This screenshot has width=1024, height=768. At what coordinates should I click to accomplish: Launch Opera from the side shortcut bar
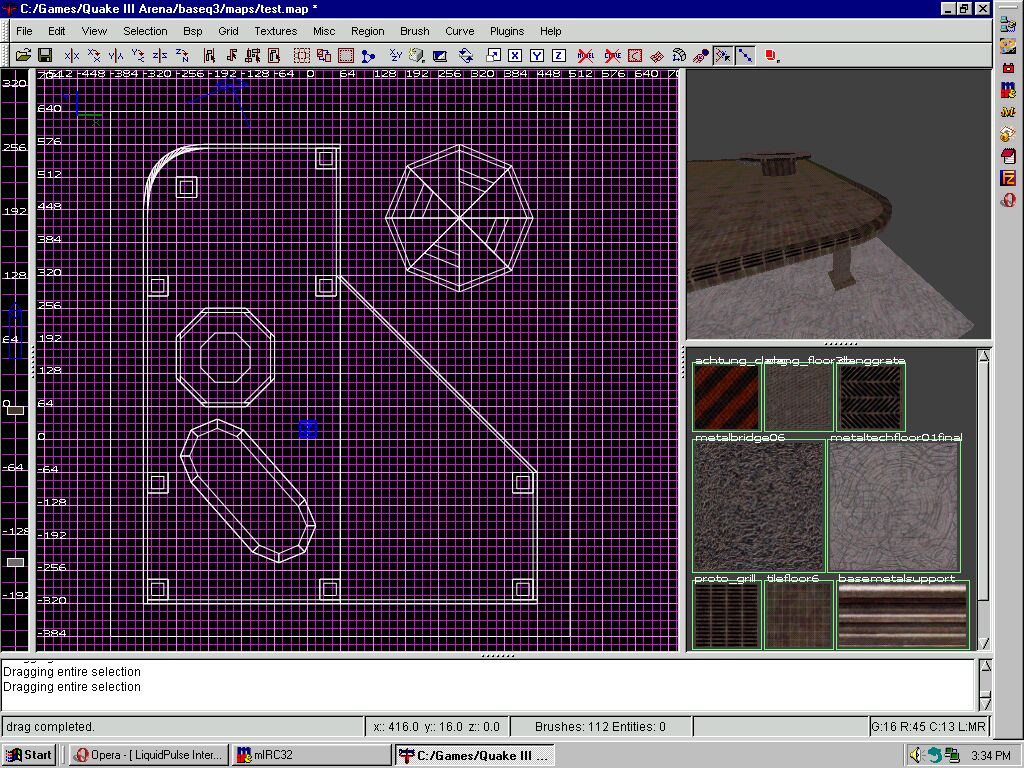pos(1008,199)
